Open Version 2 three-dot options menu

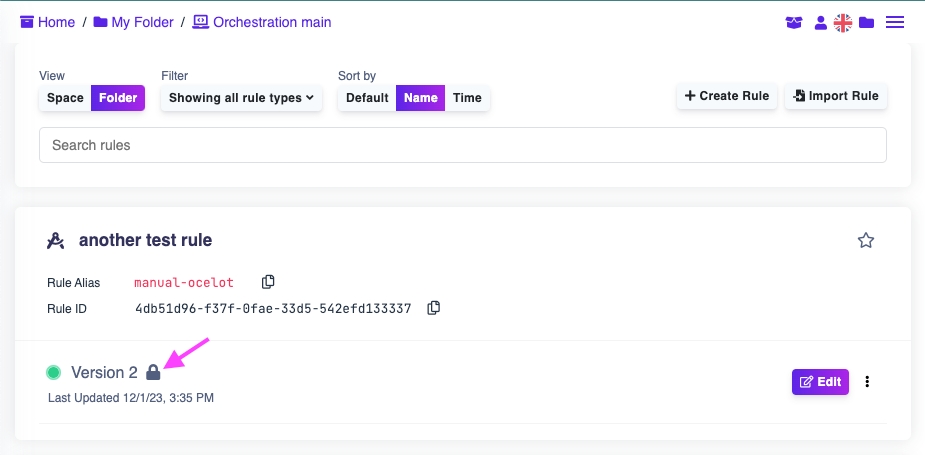[x=867, y=381]
